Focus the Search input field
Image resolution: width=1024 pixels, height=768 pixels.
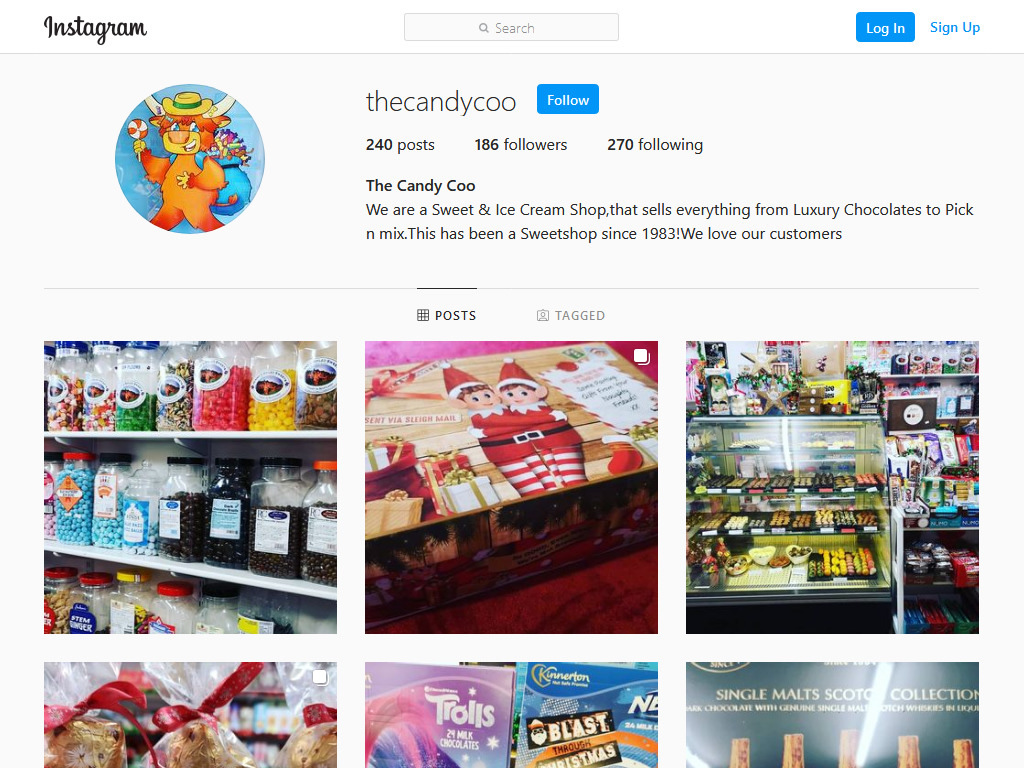pos(511,27)
